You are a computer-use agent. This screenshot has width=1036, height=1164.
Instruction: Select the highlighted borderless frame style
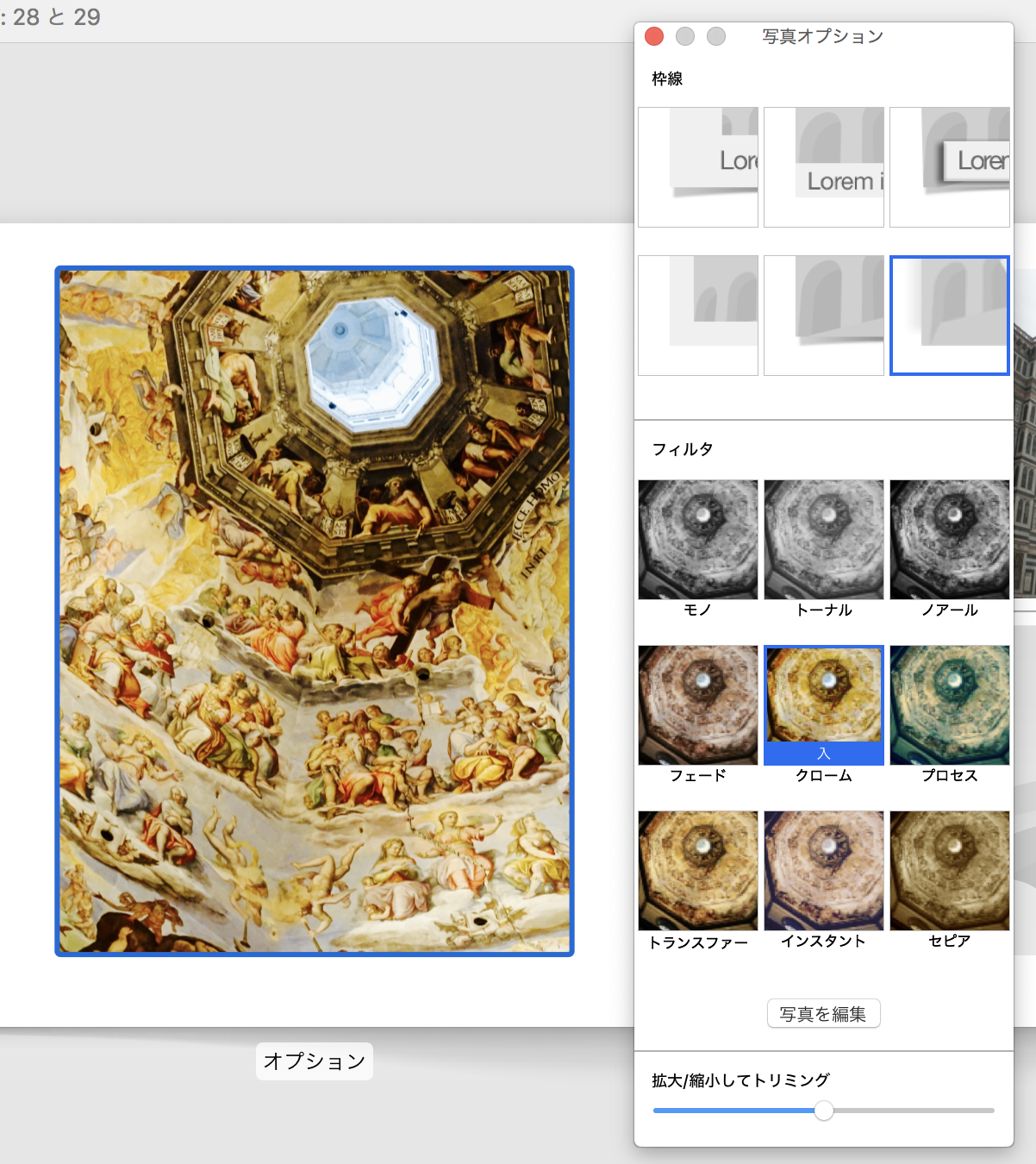coord(950,316)
